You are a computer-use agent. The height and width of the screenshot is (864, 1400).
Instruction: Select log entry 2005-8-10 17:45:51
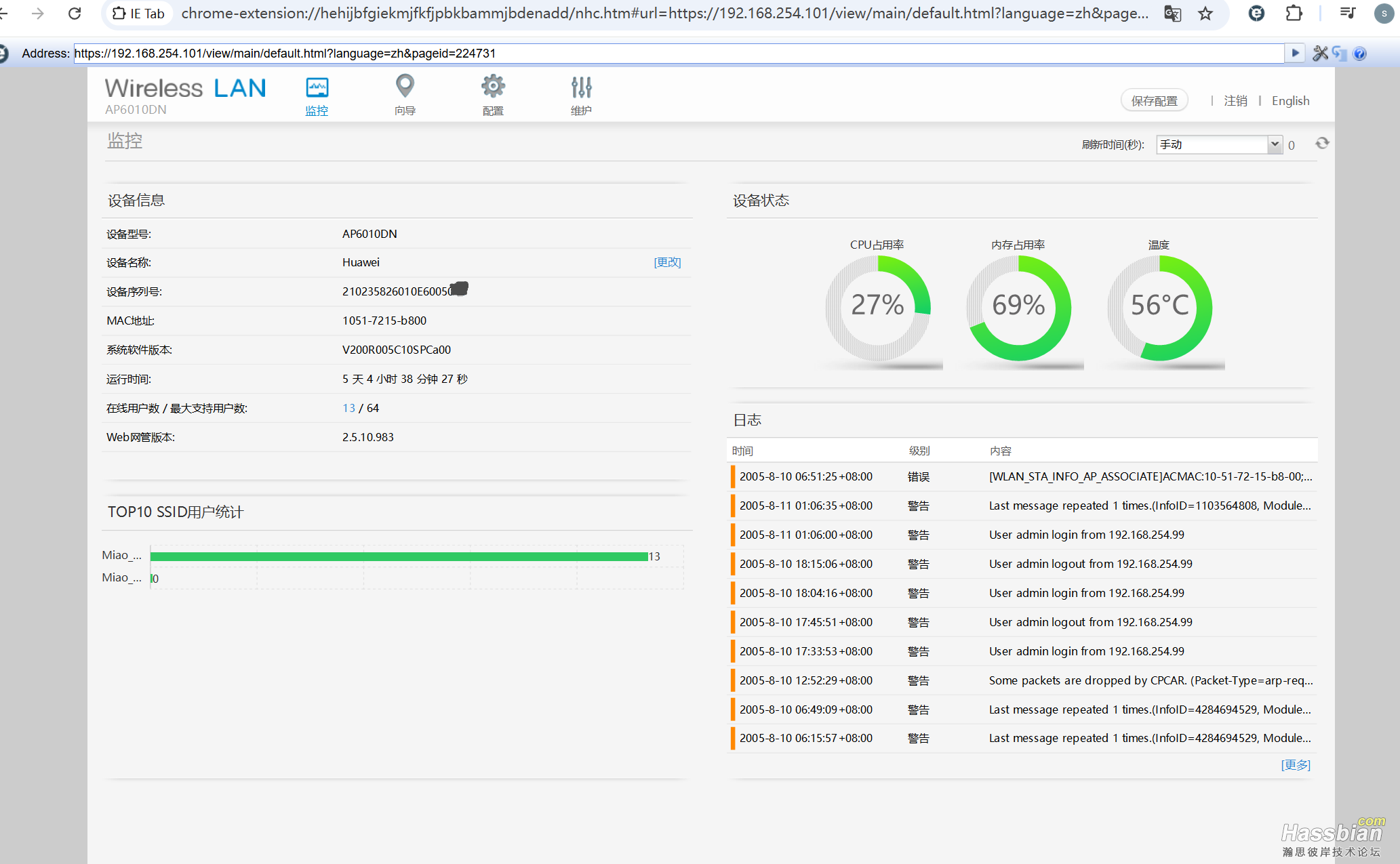click(x=1022, y=622)
